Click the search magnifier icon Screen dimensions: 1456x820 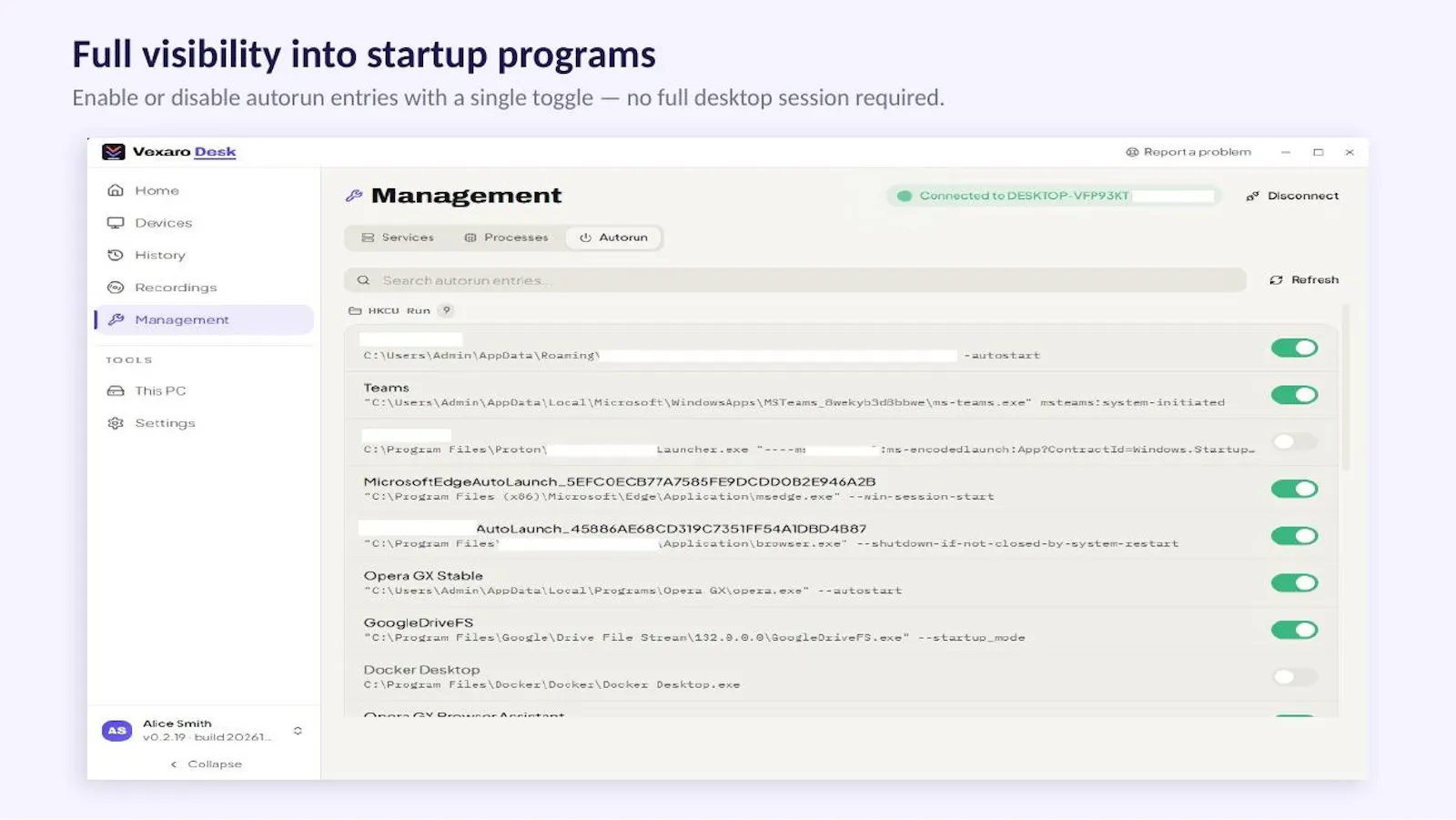(x=363, y=280)
